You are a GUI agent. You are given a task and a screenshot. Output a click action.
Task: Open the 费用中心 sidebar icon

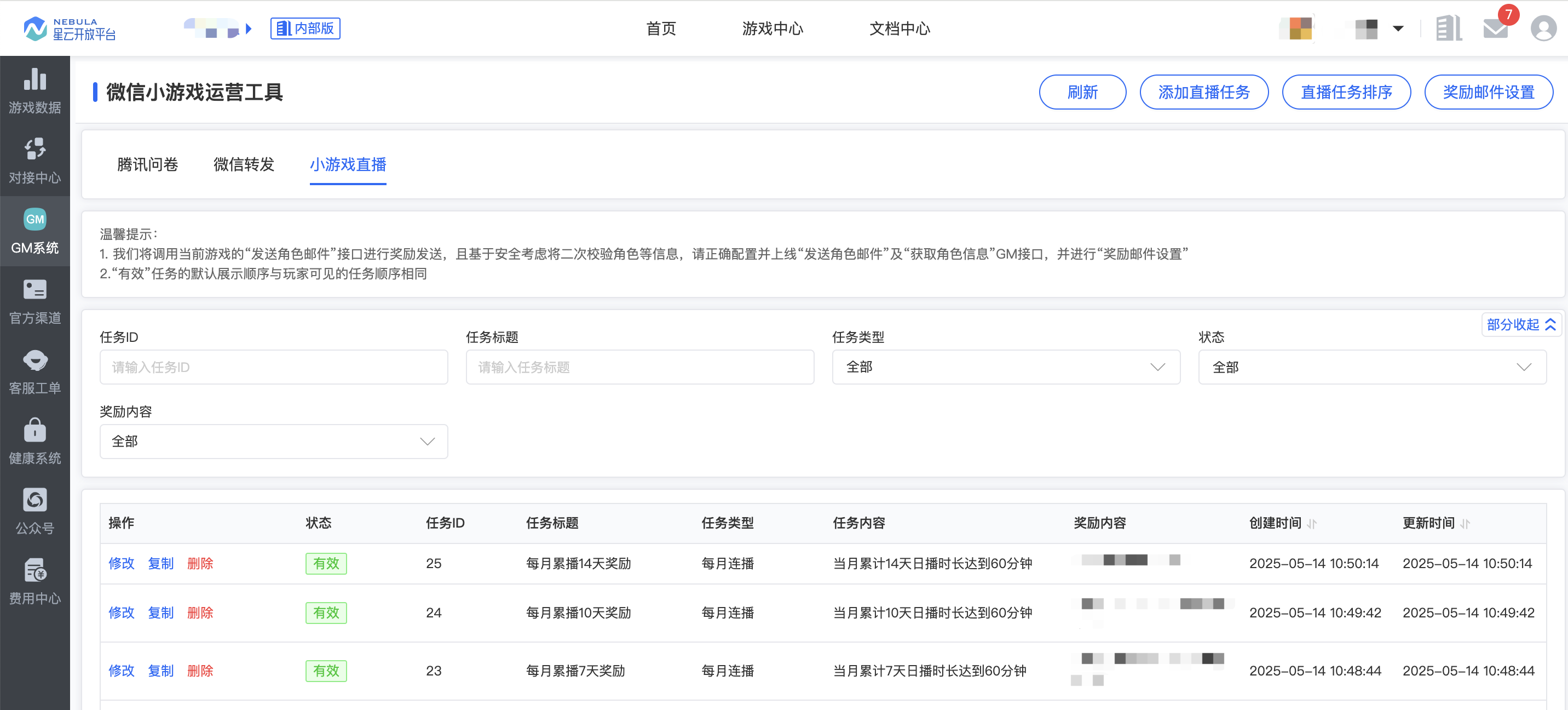click(x=34, y=570)
